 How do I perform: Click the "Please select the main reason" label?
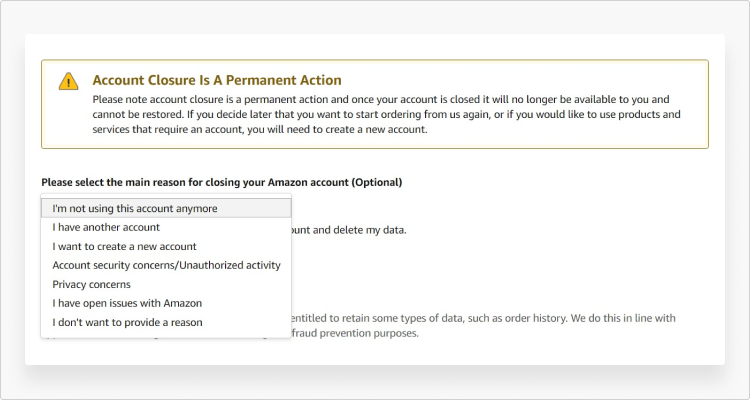click(x=150, y=182)
